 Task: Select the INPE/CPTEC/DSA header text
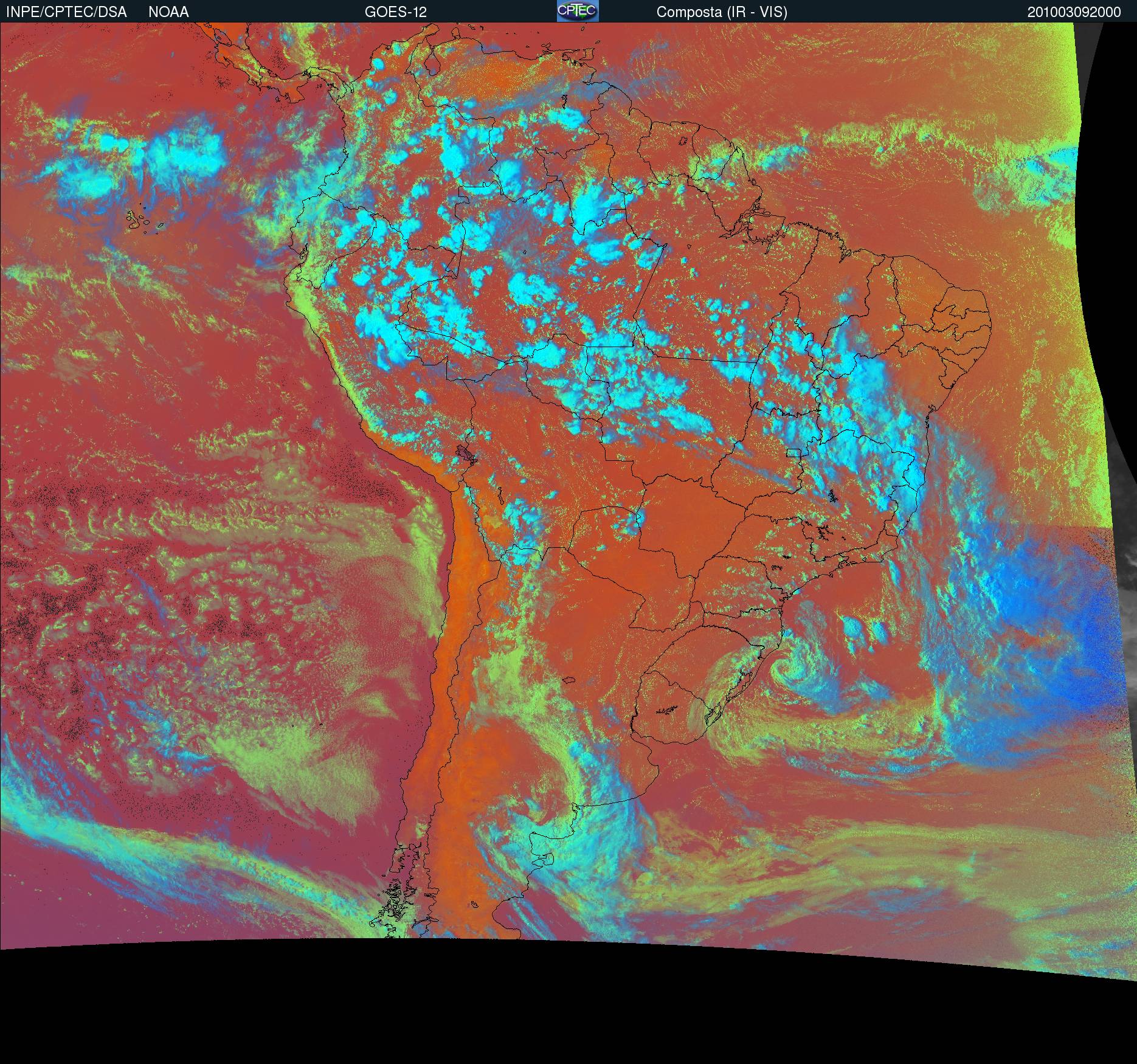(66, 12)
